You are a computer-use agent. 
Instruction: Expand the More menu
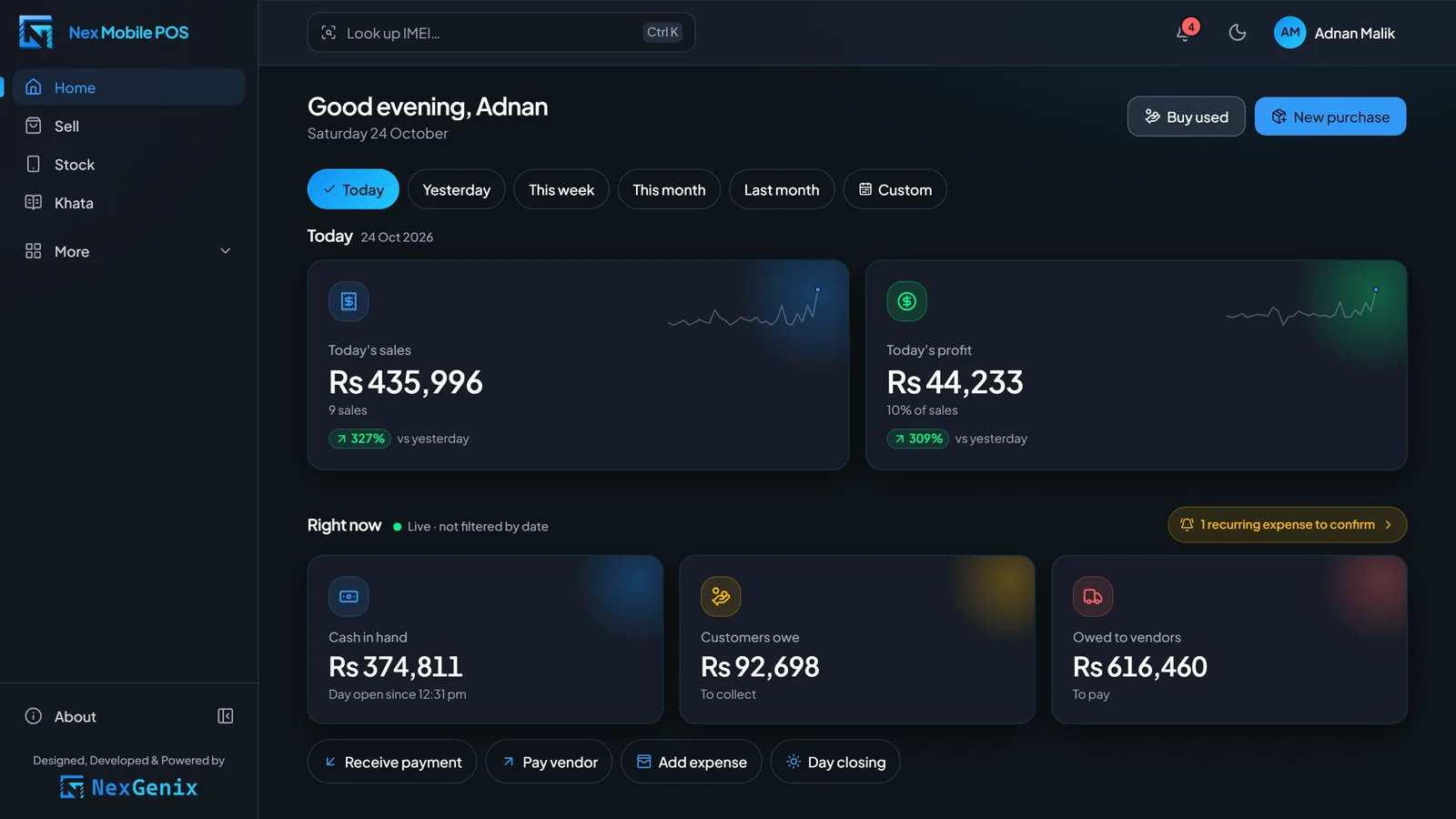click(129, 251)
